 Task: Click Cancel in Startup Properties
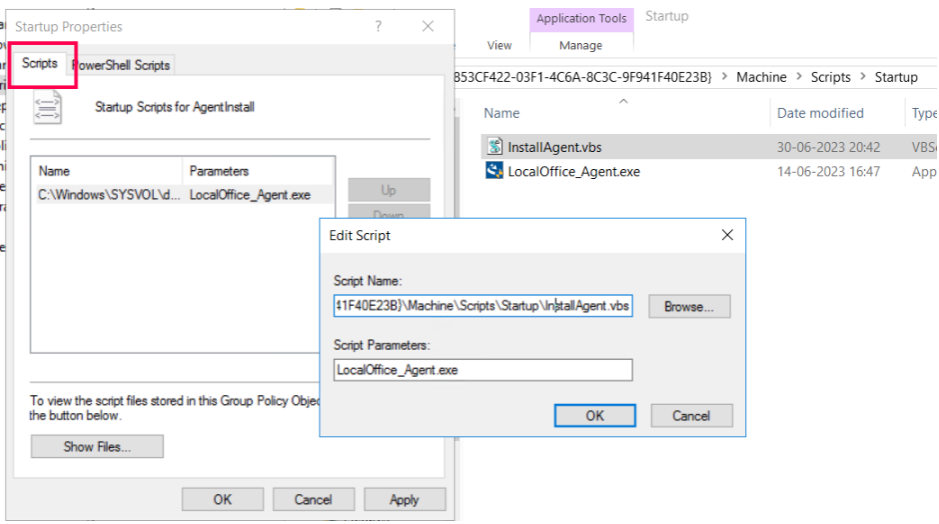tap(313, 499)
